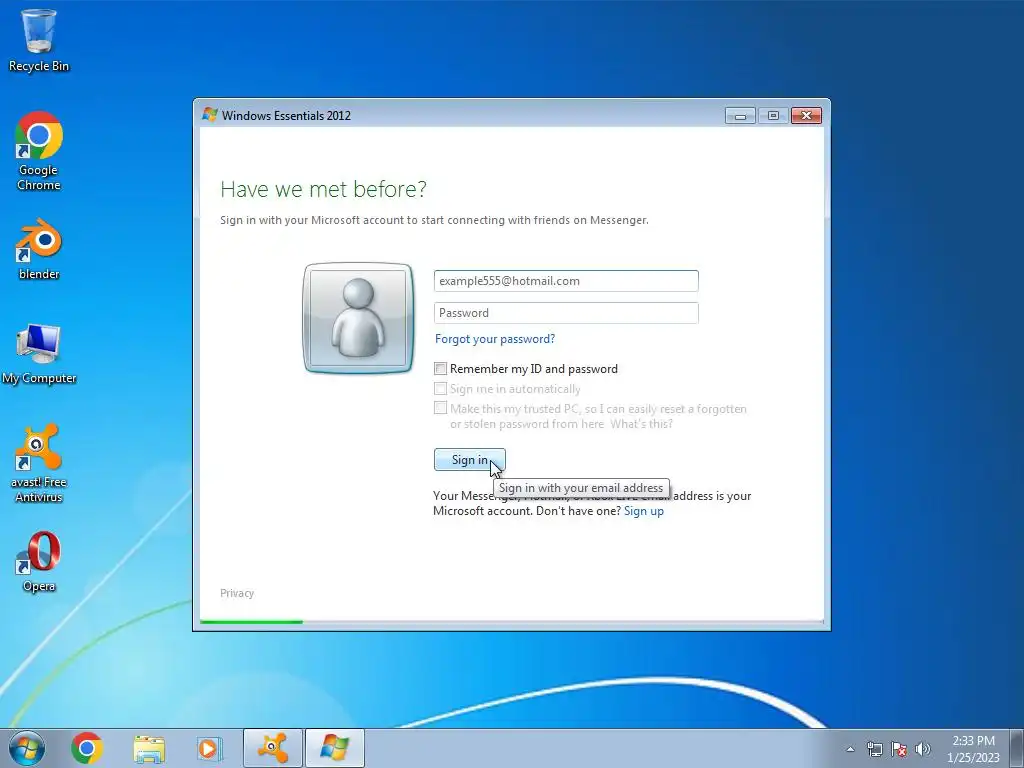Open the What's this? link
This screenshot has width=1024, height=768.
pyautogui.click(x=641, y=424)
